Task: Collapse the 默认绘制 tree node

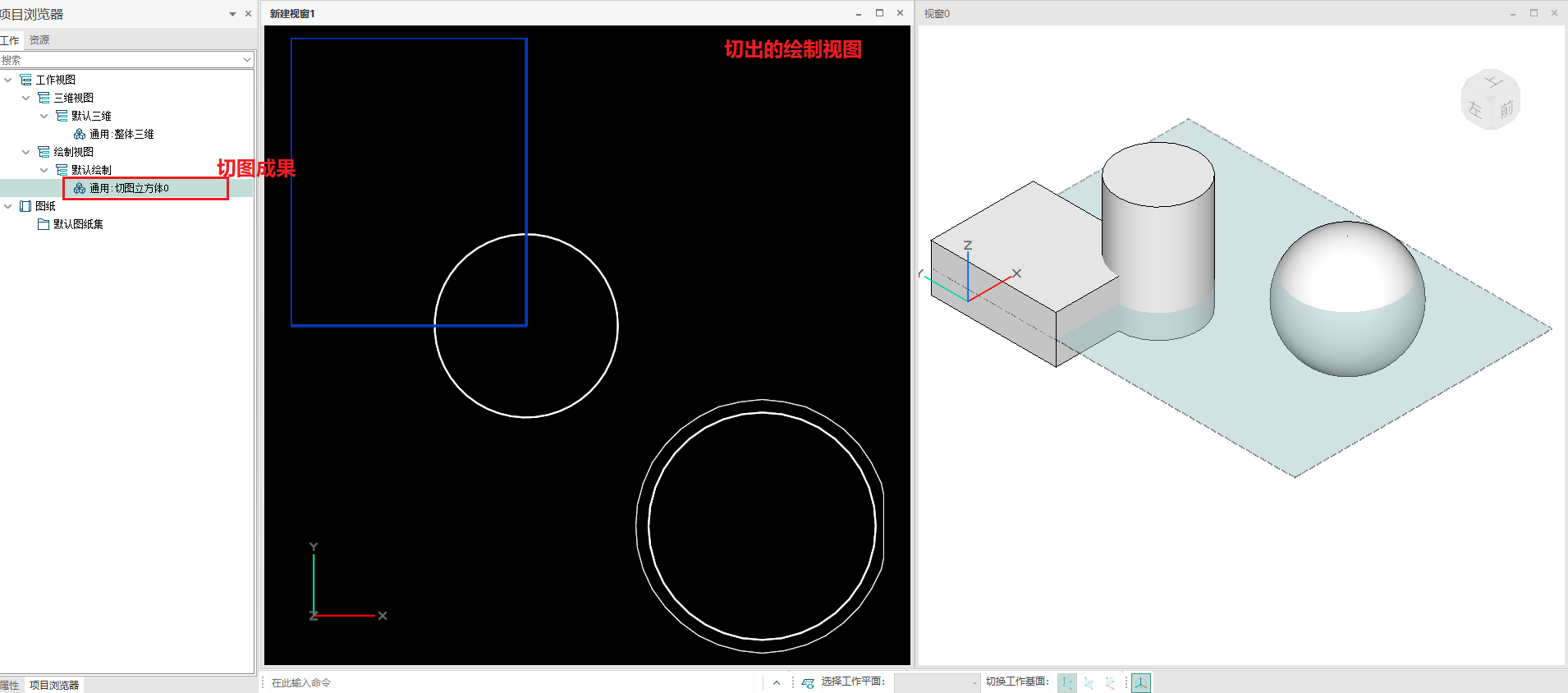Action: pyautogui.click(x=44, y=170)
